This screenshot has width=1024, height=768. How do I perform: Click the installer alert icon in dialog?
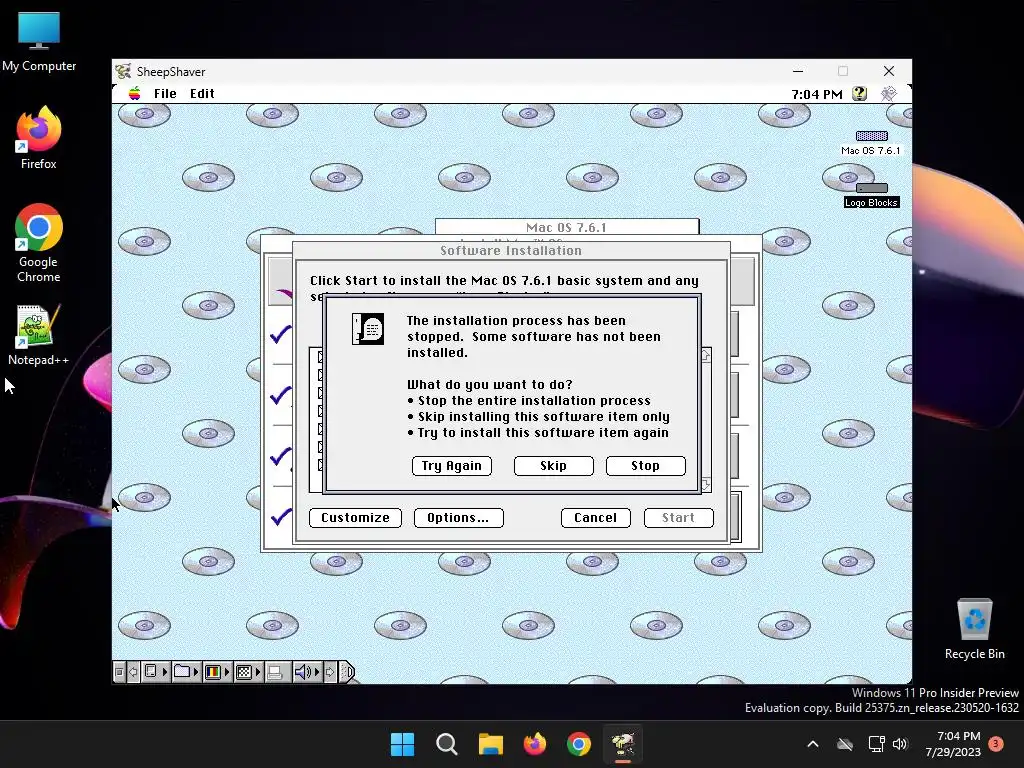pyautogui.click(x=368, y=328)
